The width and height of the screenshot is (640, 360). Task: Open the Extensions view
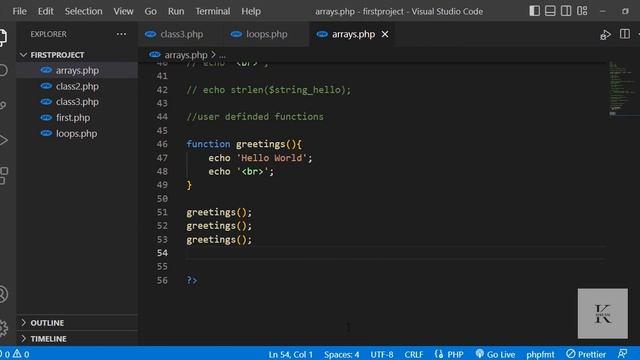coord(3,176)
